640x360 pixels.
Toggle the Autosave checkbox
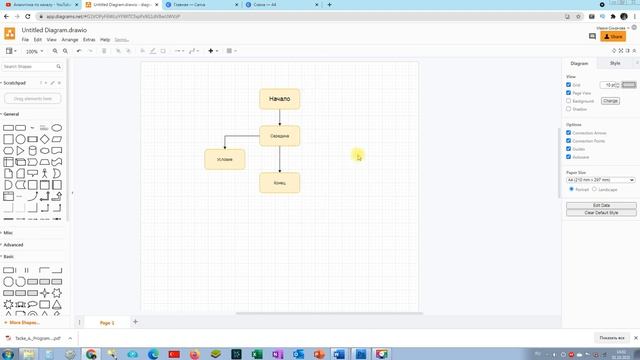[x=569, y=157]
